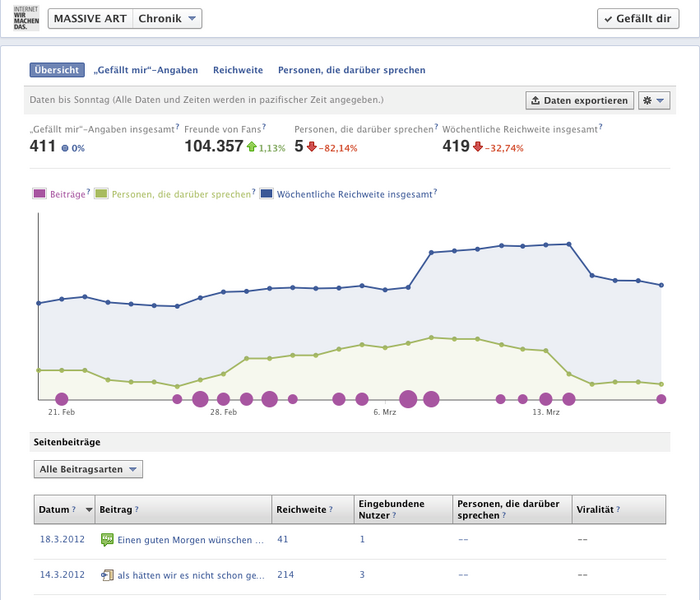Click the chat post icon for 18.3.2012
Image resolution: width=700 pixels, height=600 pixels.
tap(107, 540)
